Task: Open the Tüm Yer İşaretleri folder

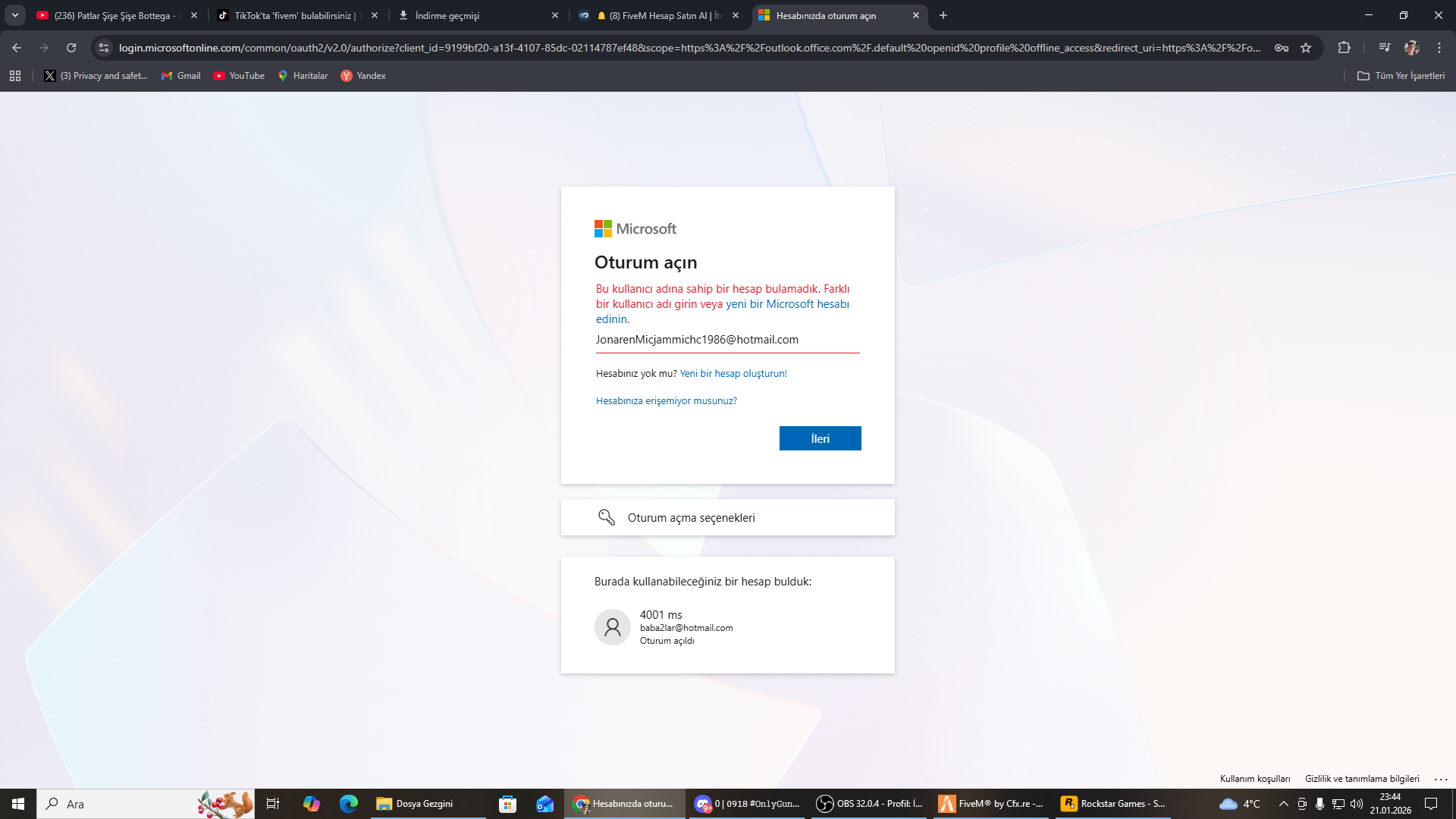Action: pyautogui.click(x=1401, y=76)
